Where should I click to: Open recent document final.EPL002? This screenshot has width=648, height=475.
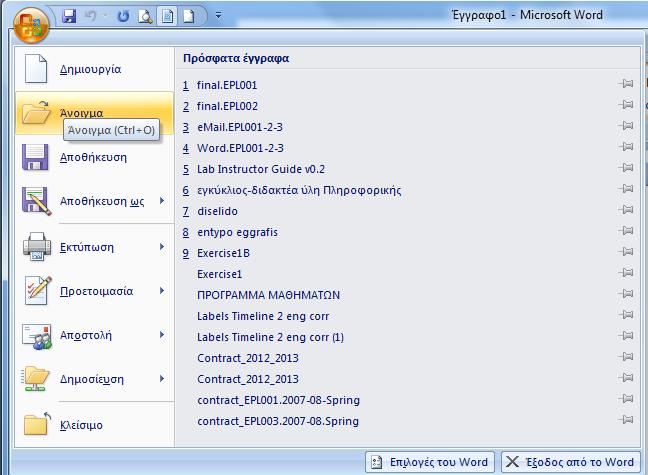[x=227, y=106]
